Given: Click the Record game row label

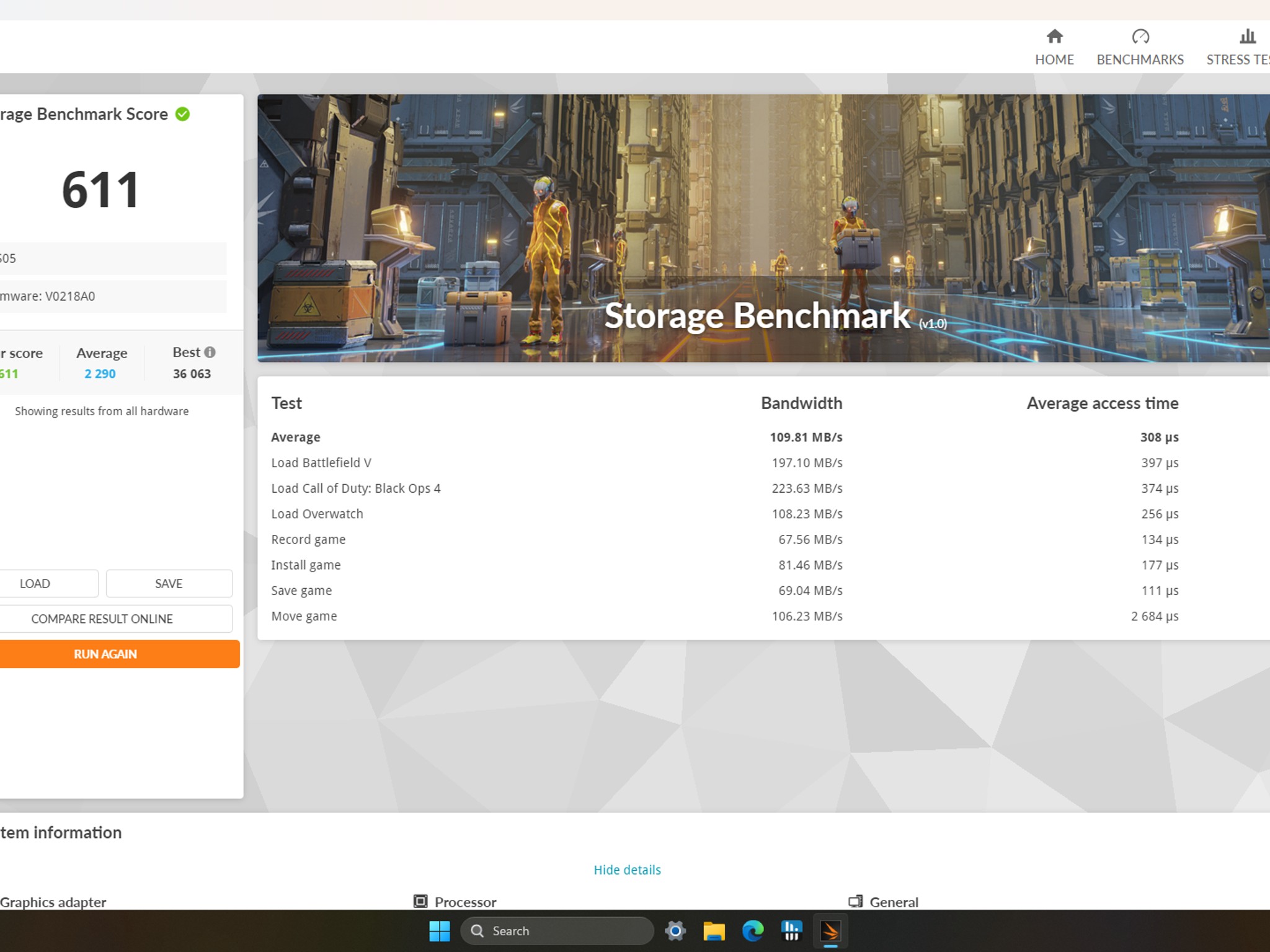Looking at the screenshot, I should point(308,539).
